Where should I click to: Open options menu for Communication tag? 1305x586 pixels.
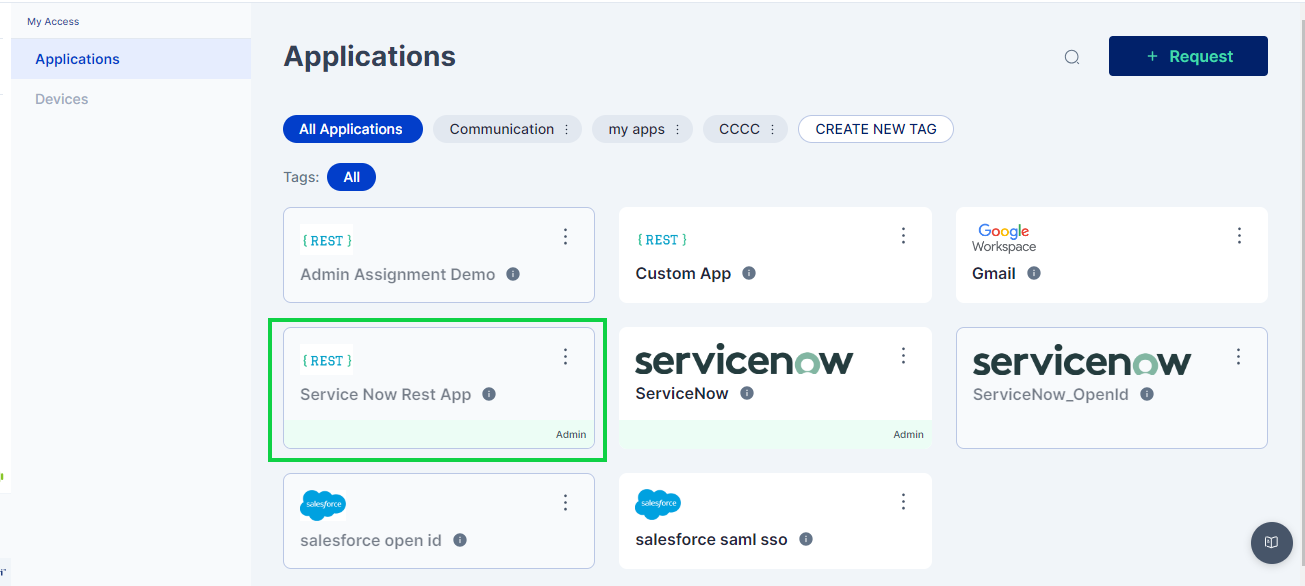pyautogui.click(x=567, y=130)
